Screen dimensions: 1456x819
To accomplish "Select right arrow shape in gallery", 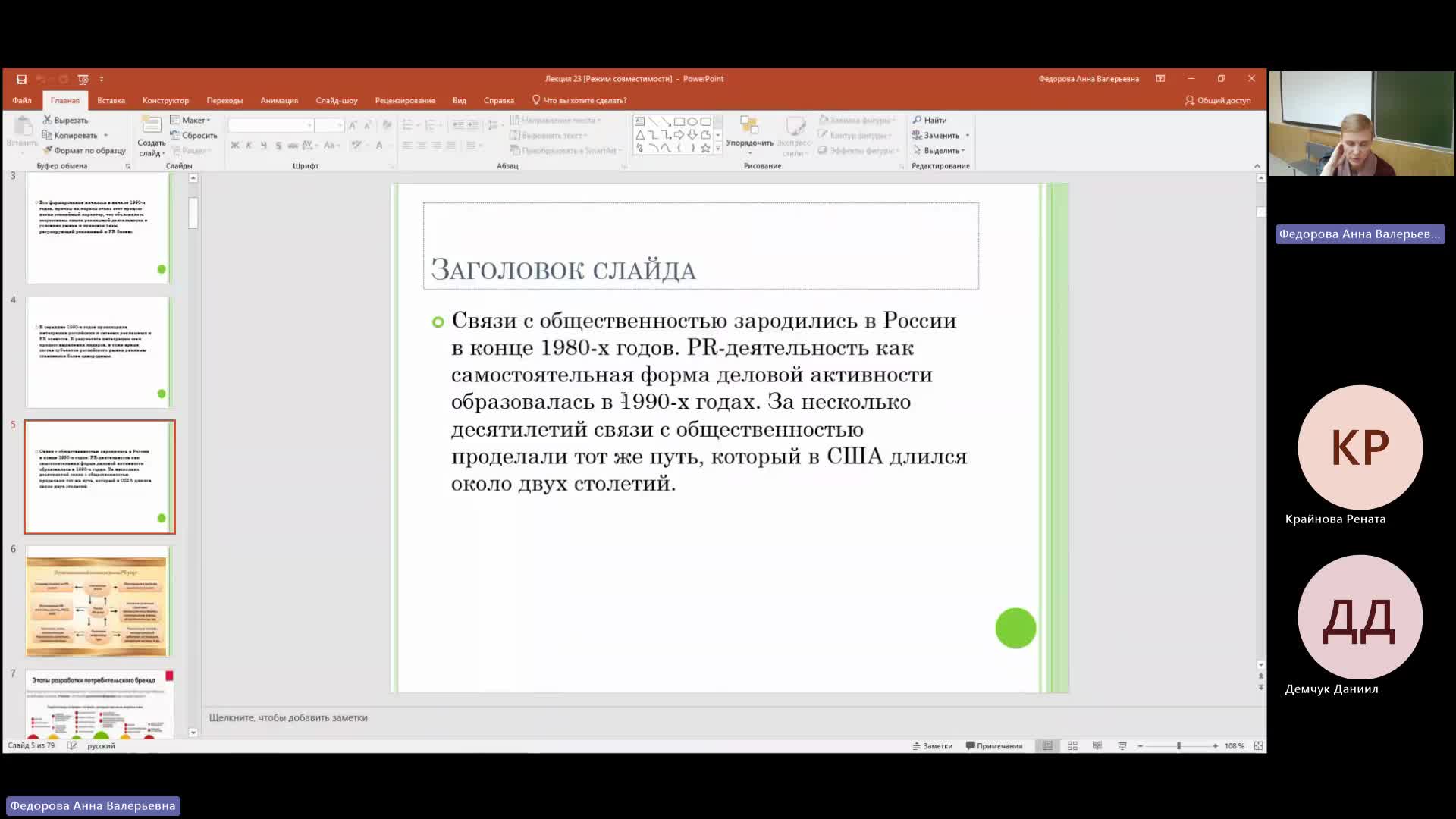I will tap(679, 135).
